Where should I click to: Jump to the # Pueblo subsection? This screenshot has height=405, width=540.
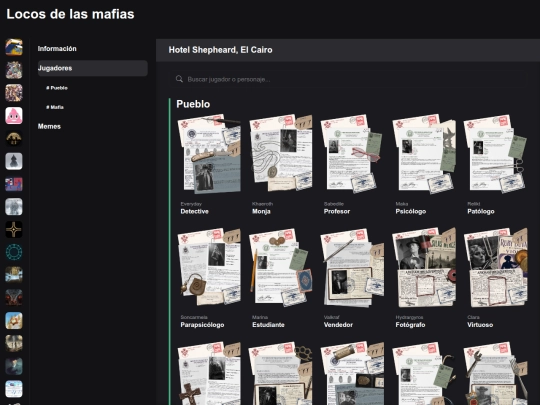coord(57,88)
